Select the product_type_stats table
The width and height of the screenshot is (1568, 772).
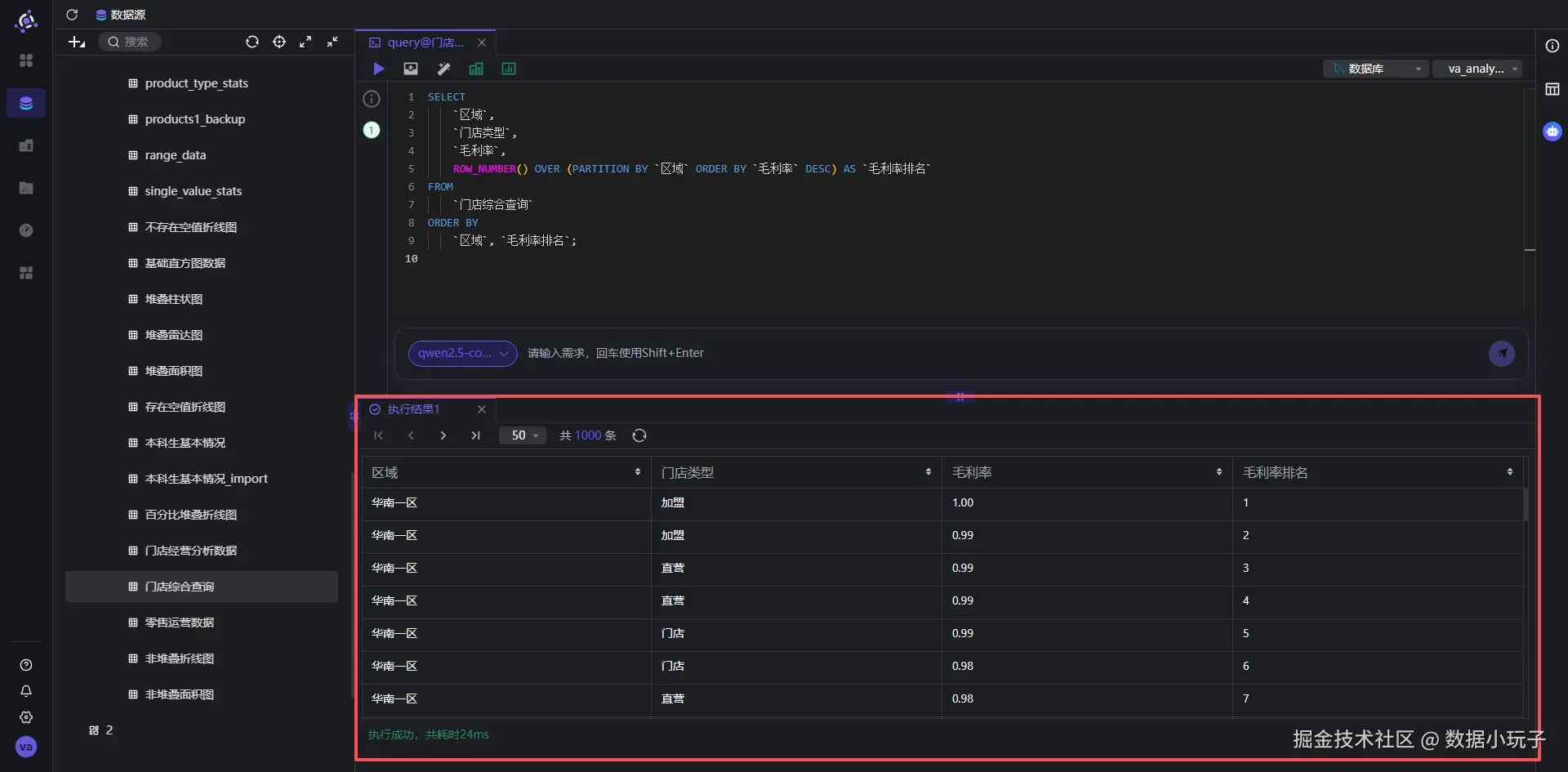click(197, 83)
